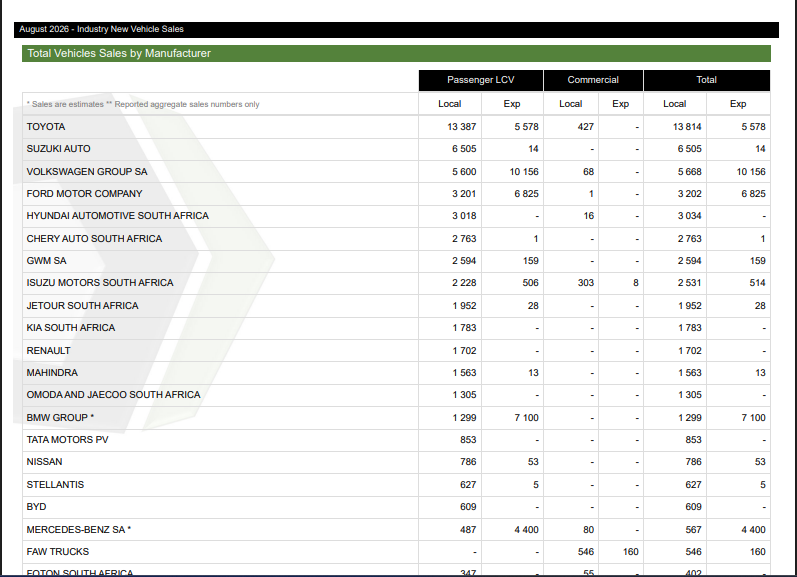Click the 'Commercial' column group header
The width and height of the screenshot is (797, 577).
[593, 80]
